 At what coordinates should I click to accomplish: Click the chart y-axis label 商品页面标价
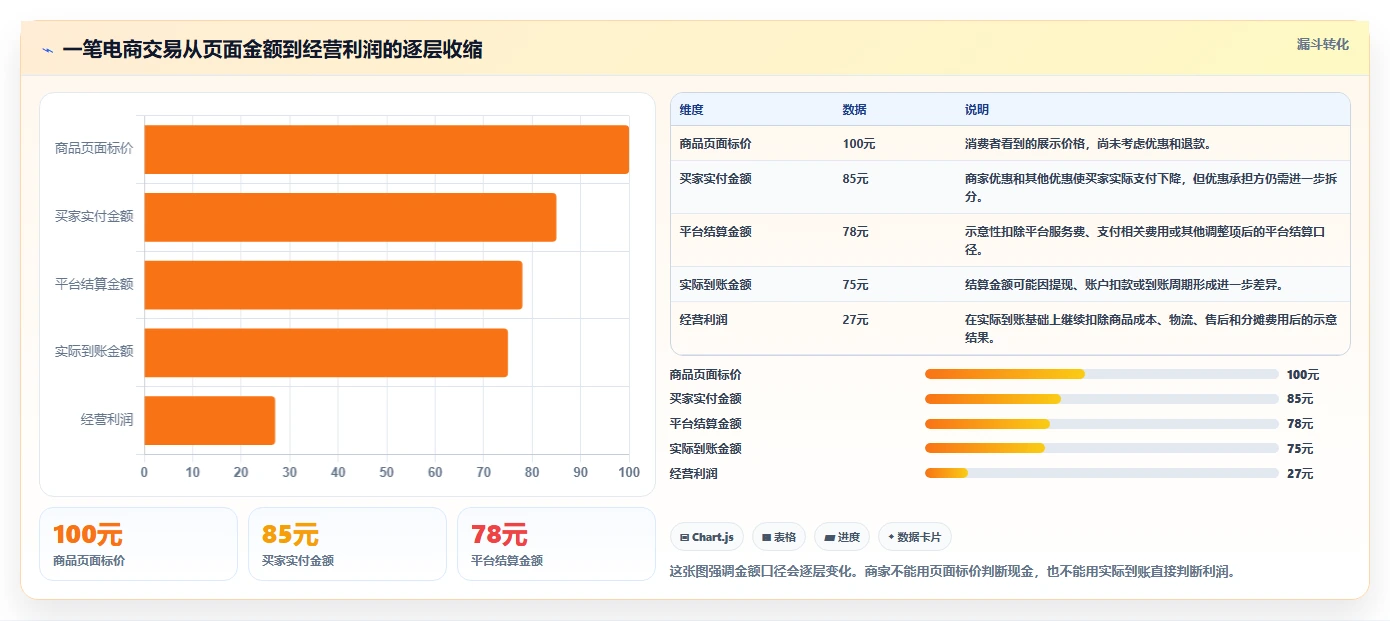94,149
